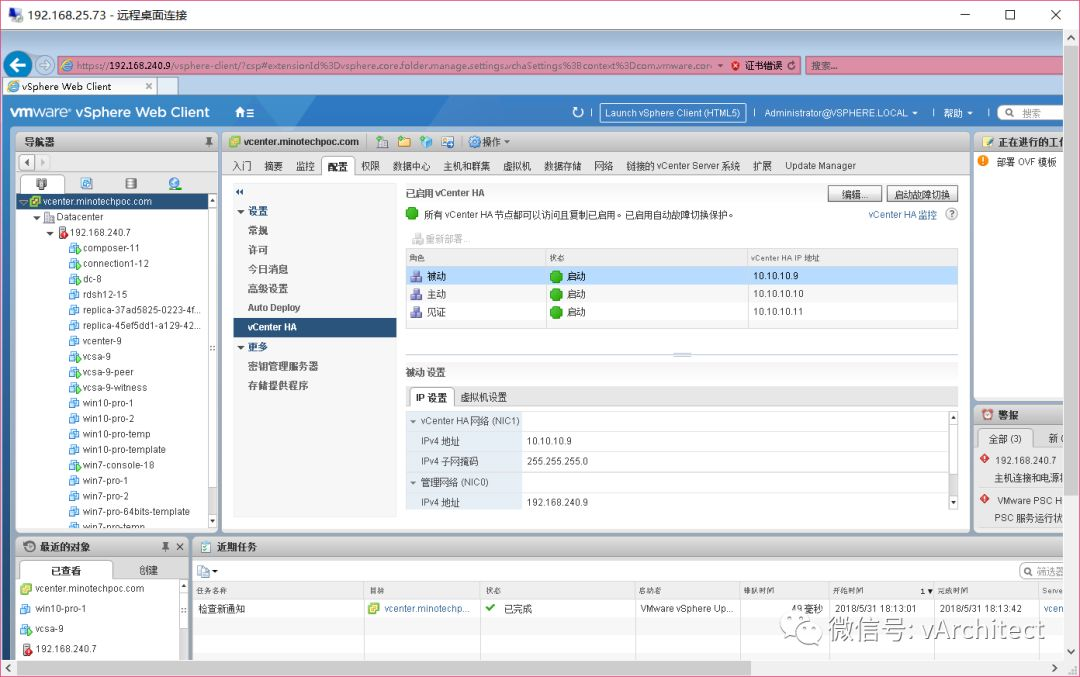The image size is (1080, 677).
Task: Switch to the 监控 tab
Action: click(305, 166)
